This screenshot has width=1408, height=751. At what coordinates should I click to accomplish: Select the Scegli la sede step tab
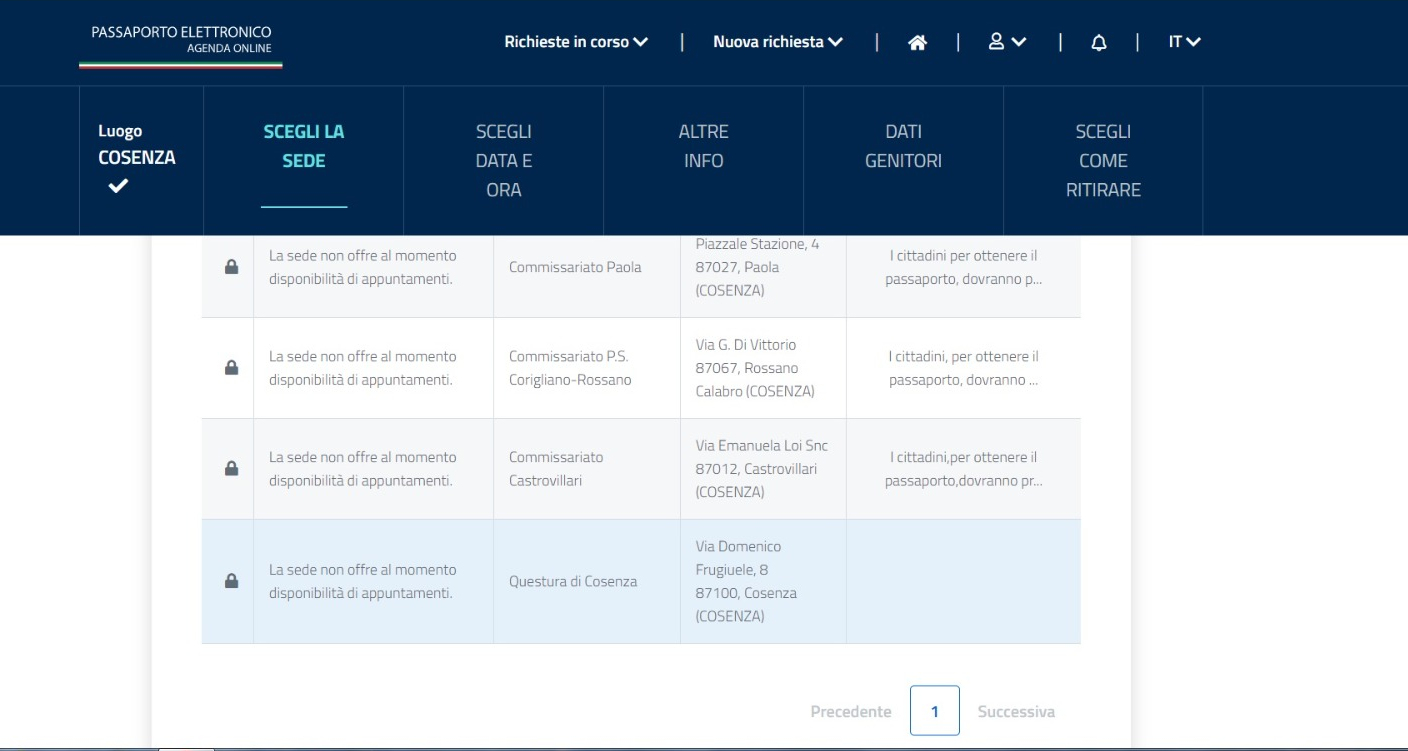pyautogui.click(x=304, y=146)
